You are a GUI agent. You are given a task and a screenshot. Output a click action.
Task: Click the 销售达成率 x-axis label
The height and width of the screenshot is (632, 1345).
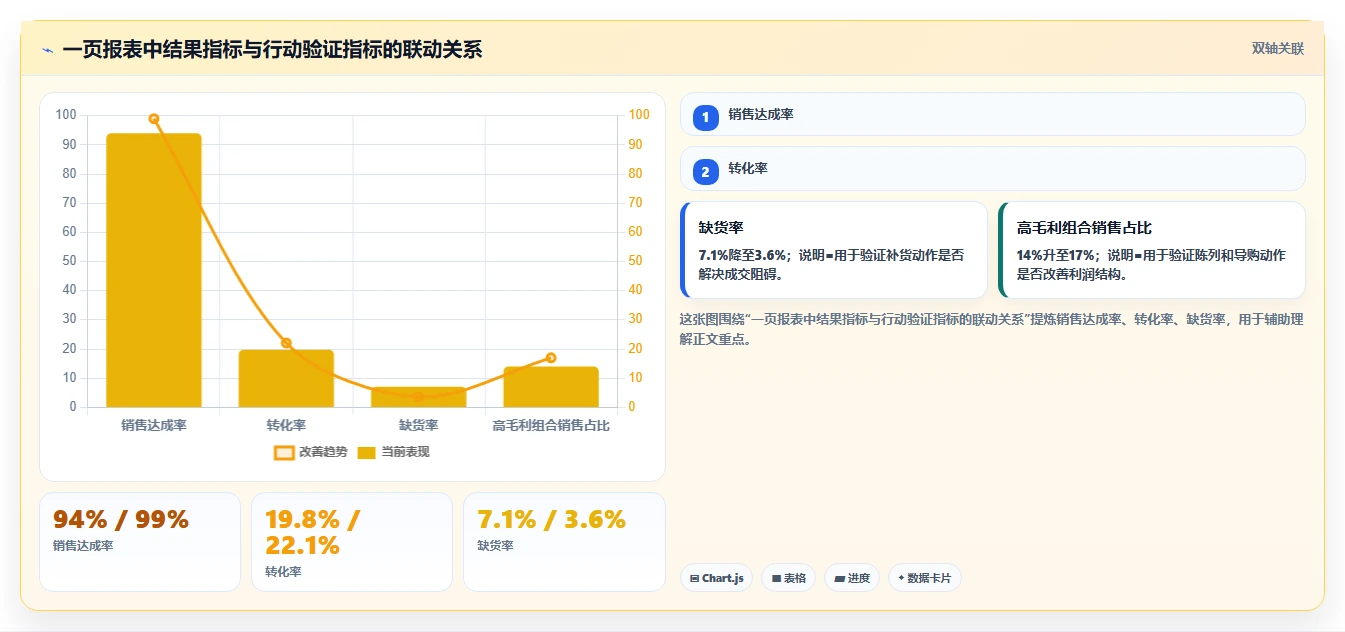point(154,425)
